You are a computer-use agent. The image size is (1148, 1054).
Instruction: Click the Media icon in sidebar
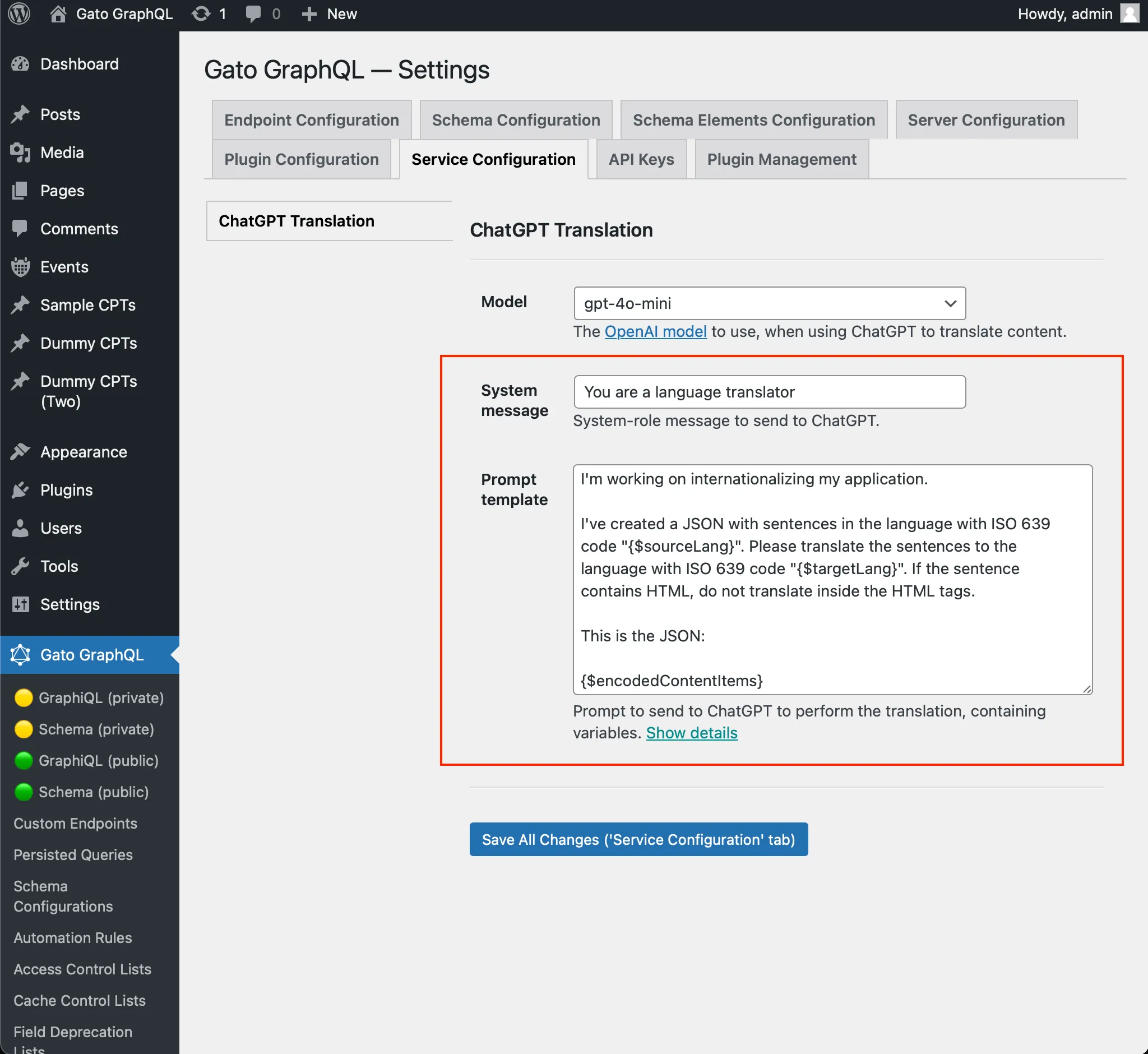click(21, 152)
